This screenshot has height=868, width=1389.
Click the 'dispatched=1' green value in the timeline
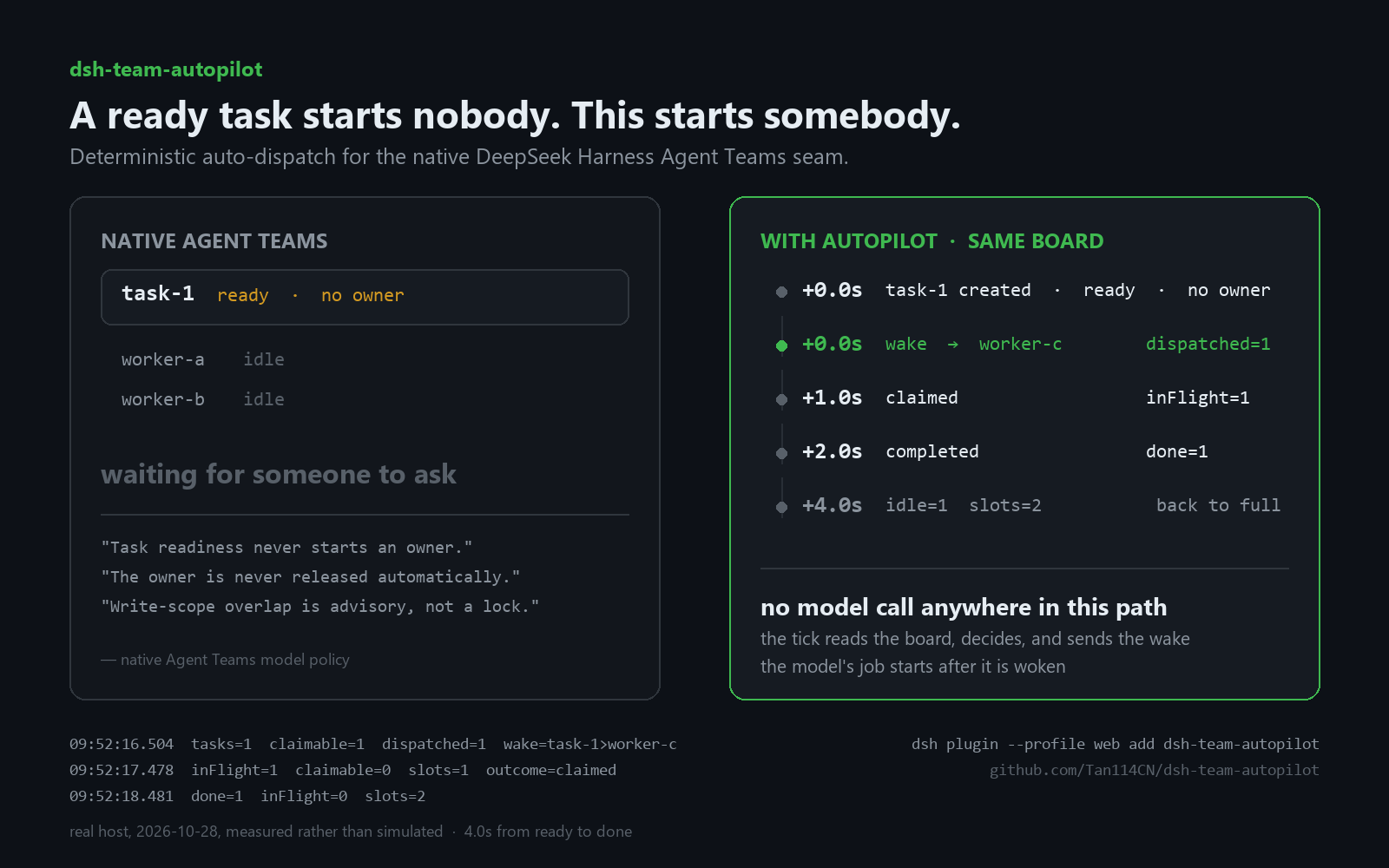(x=1208, y=344)
